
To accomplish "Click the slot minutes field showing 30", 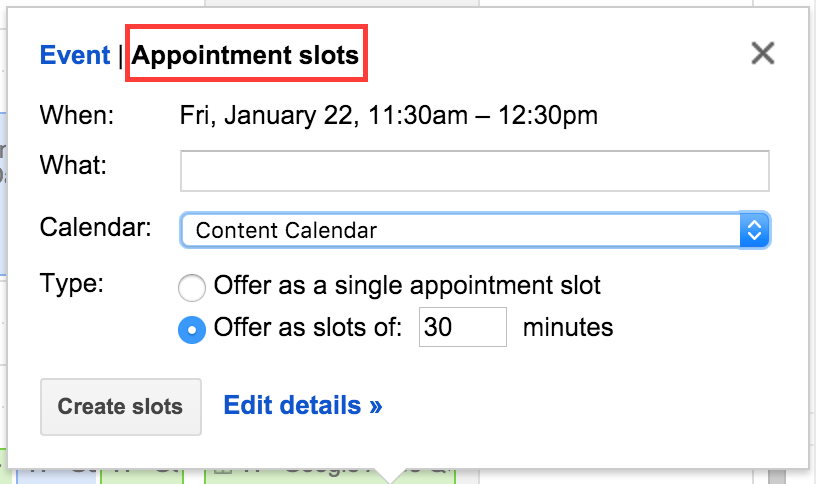I will coord(463,328).
